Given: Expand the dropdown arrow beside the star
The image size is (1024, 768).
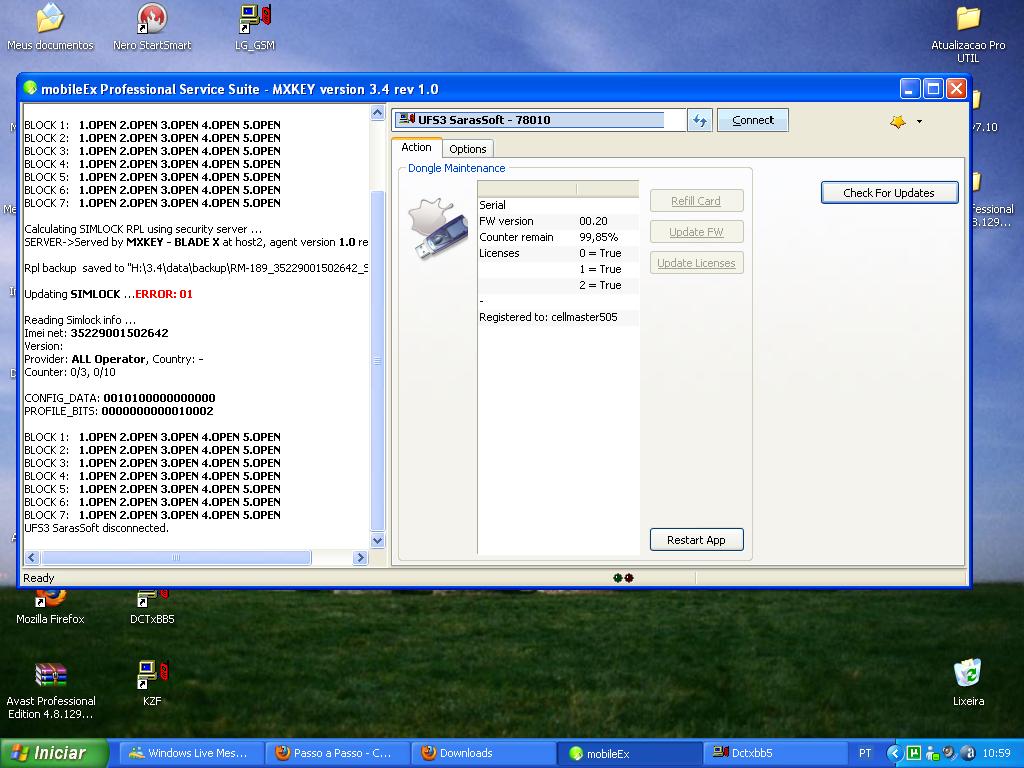Looking at the screenshot, I should (x=919, y=122).
